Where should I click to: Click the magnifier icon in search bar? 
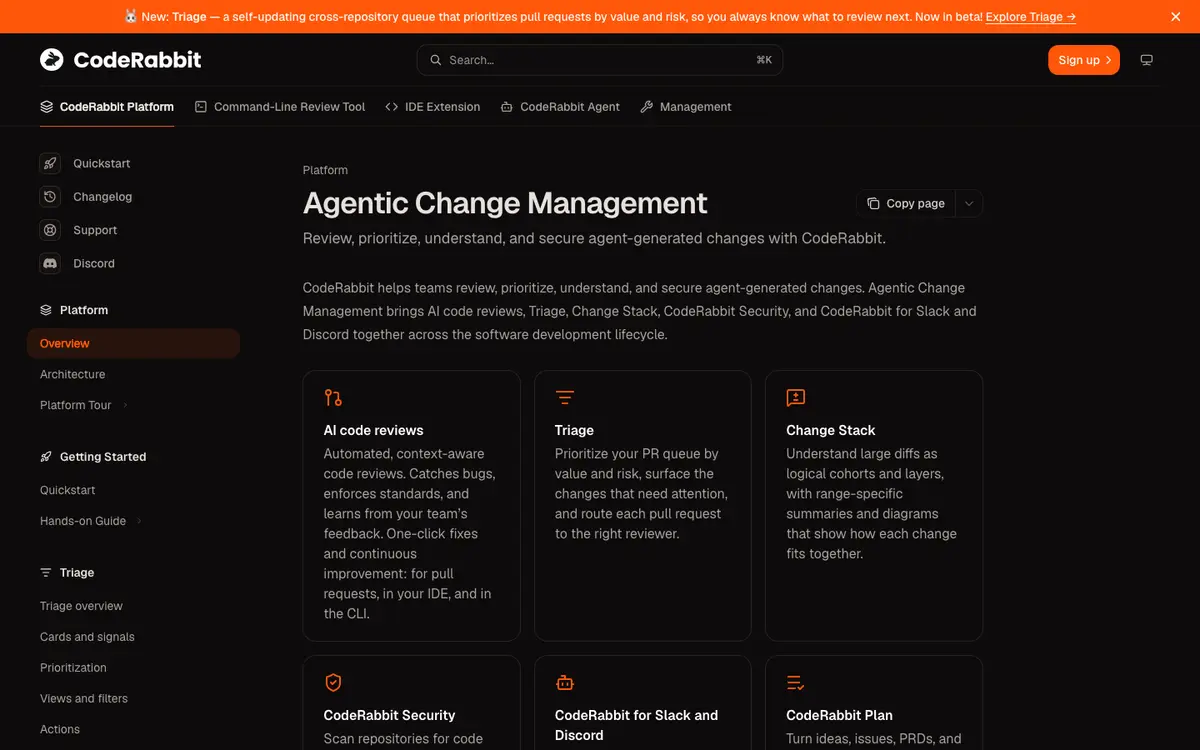tap(436, 60)
